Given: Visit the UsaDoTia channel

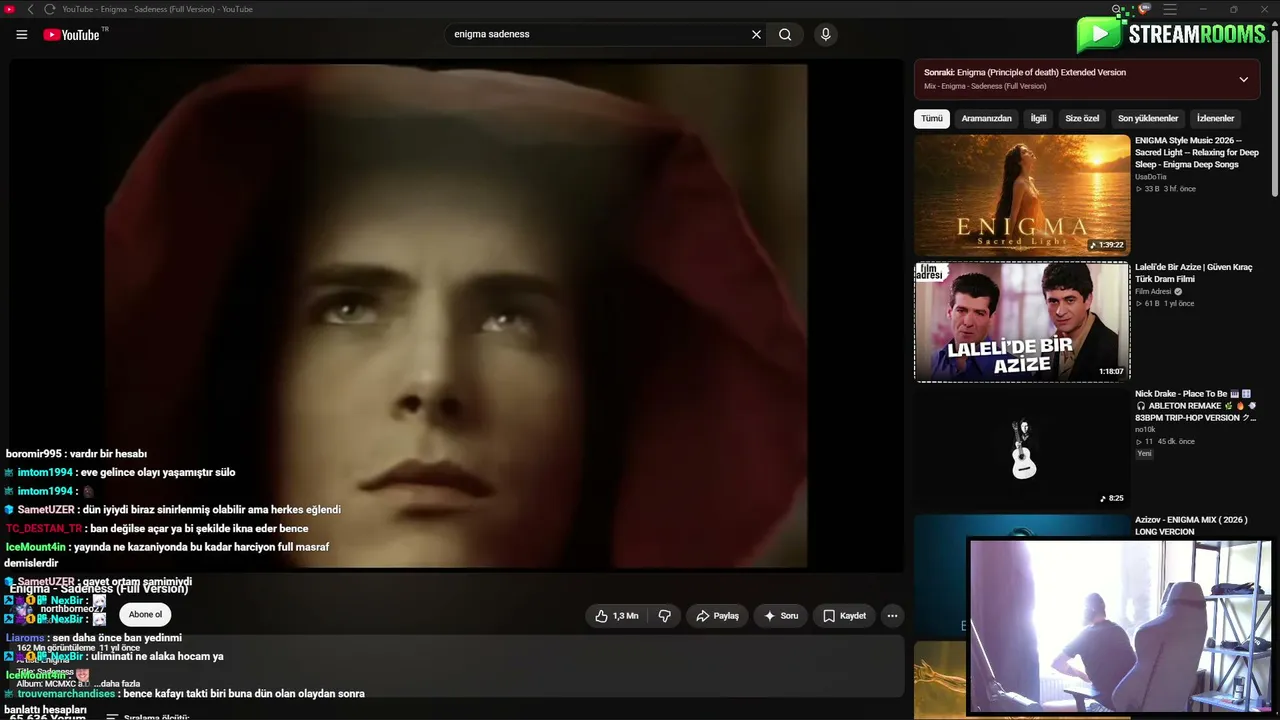Looking at the screenshot, I should click(1150, 177).
